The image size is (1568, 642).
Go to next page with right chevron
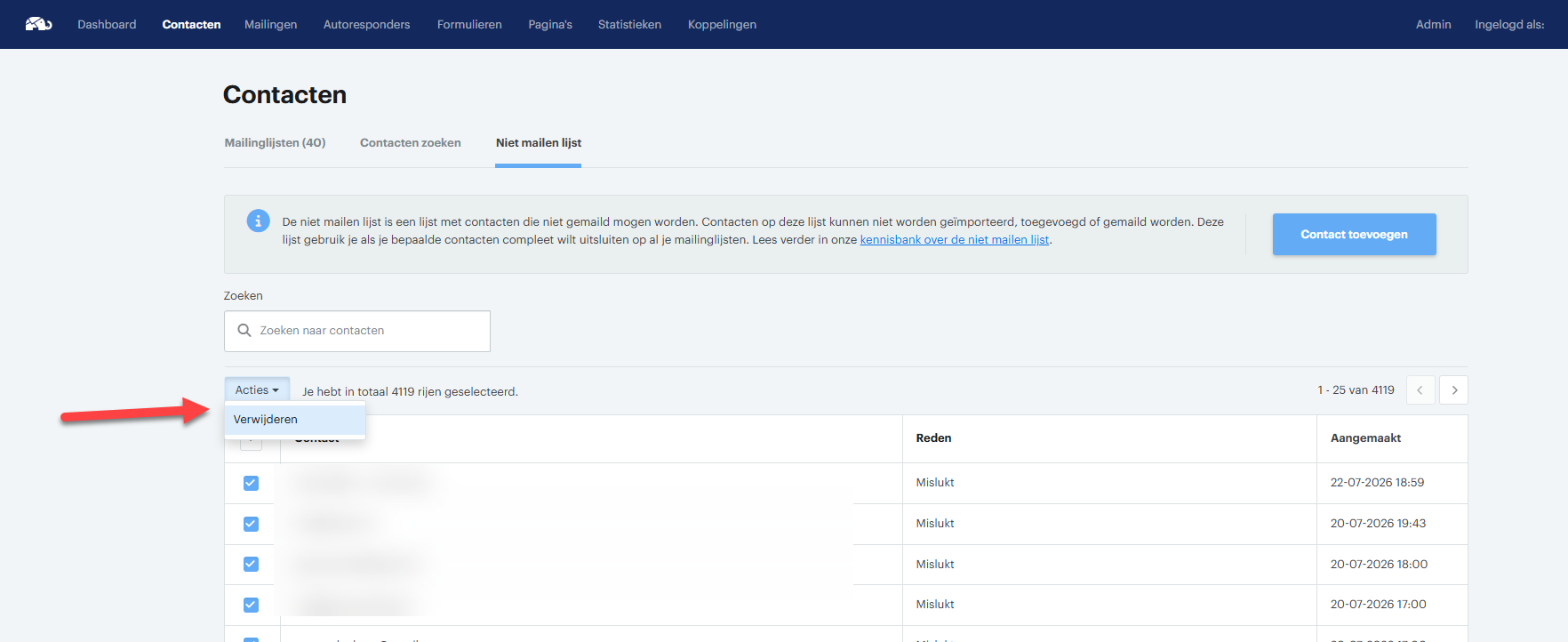(1453, 390)
